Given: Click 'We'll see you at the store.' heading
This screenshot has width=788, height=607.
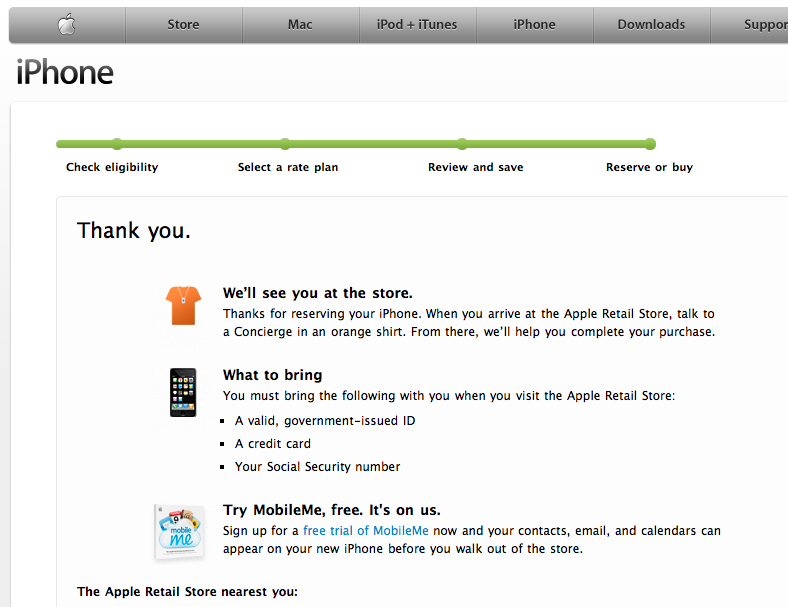Looking at the screenshot, I should [x=318, y=293].
